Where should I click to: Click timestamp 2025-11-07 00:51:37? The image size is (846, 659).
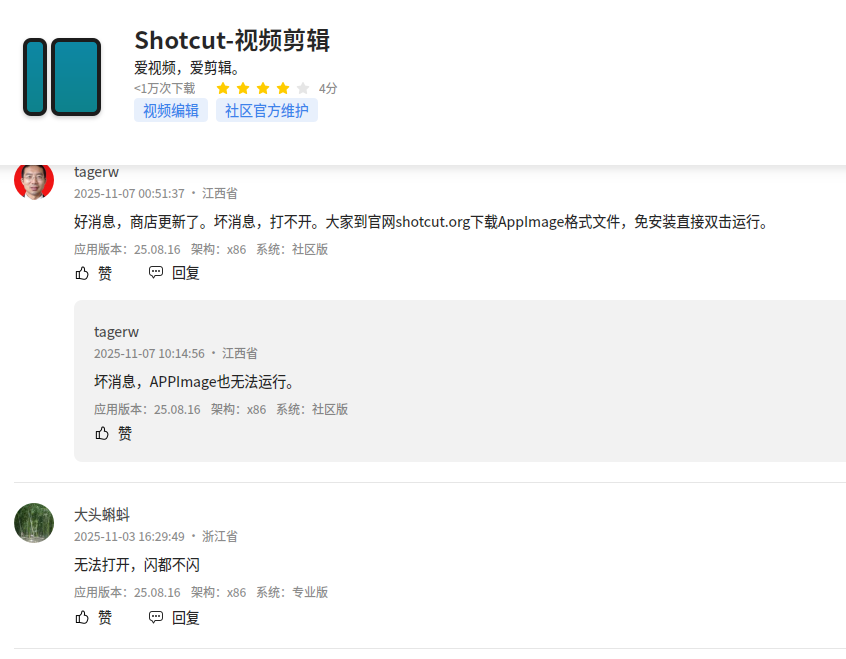tap(129, 193)
